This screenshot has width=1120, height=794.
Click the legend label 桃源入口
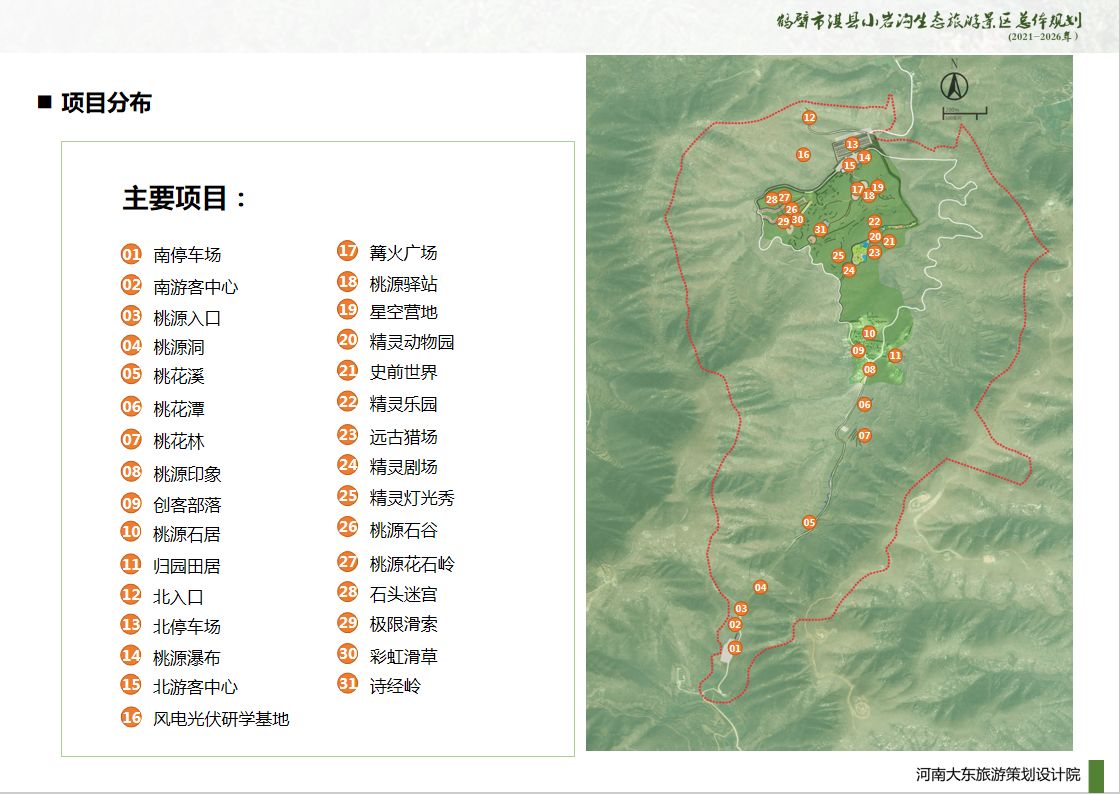click(187, 318)
